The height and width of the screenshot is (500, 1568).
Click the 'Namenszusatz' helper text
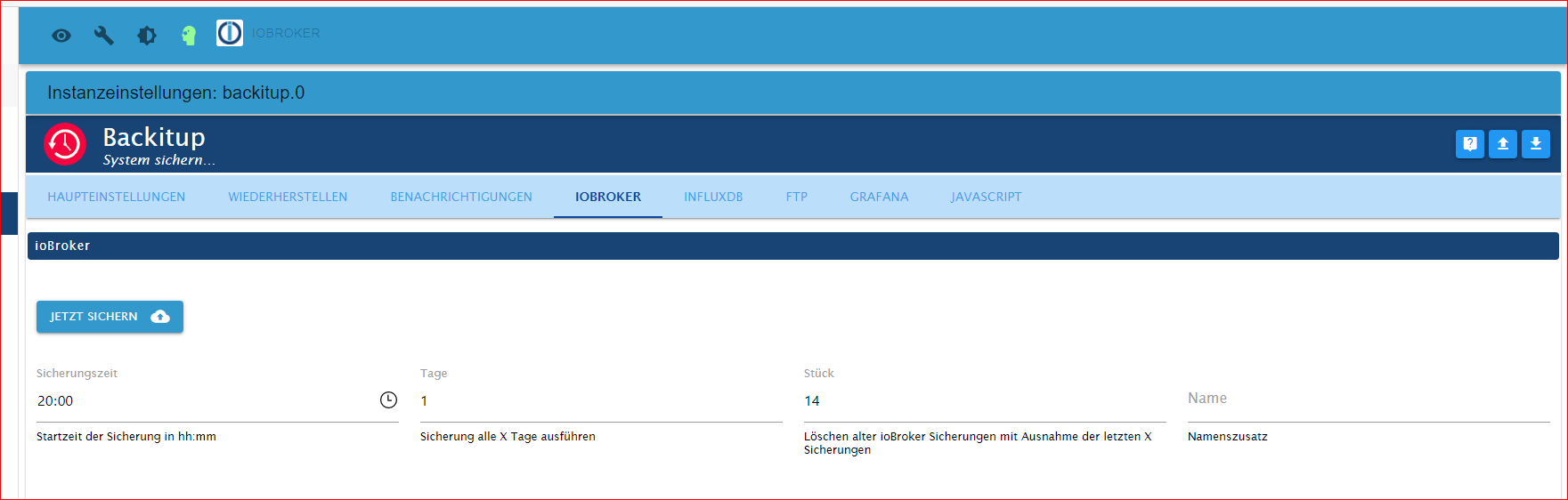point(1228,437)
